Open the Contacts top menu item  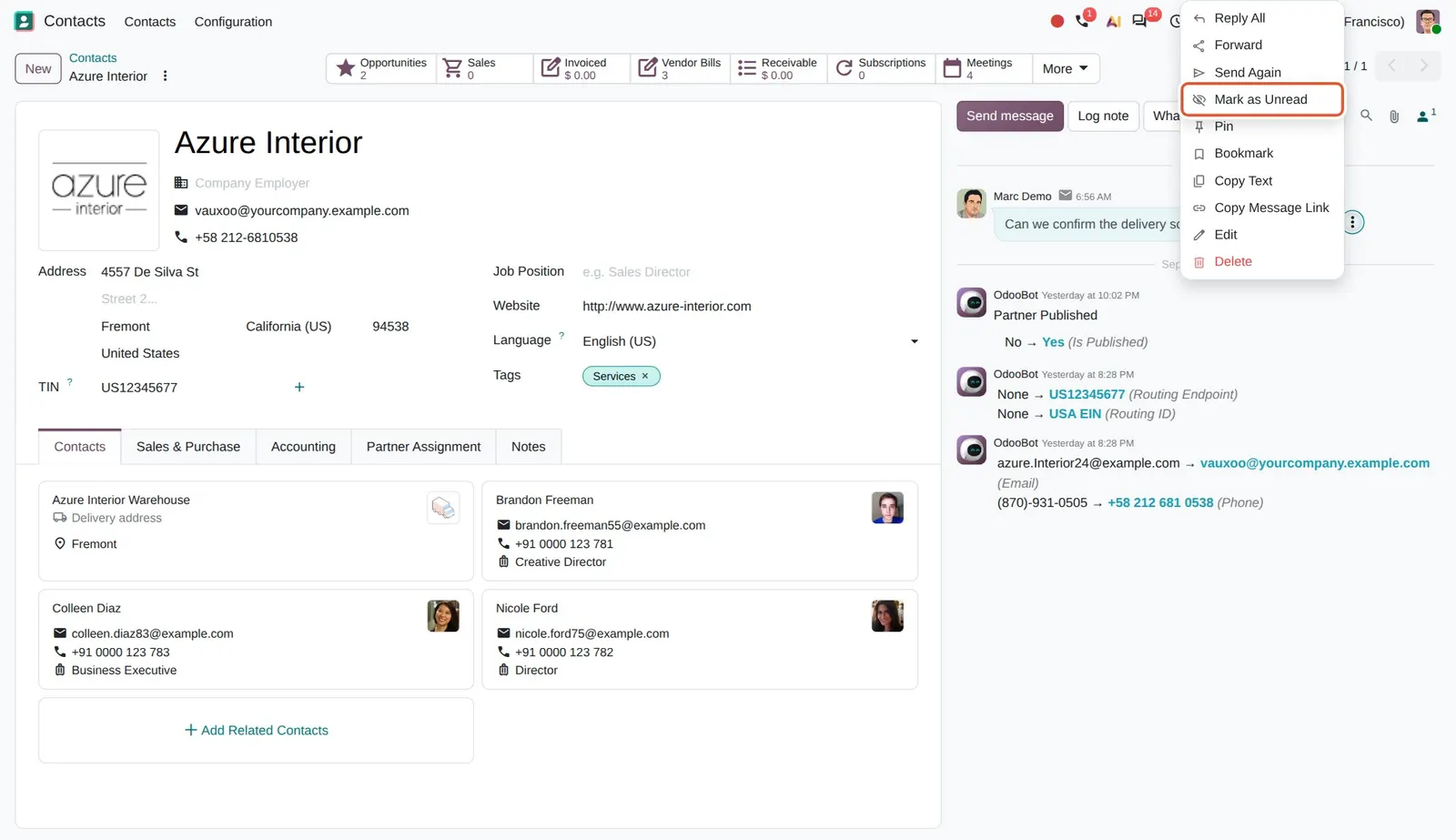click(150, 22)
